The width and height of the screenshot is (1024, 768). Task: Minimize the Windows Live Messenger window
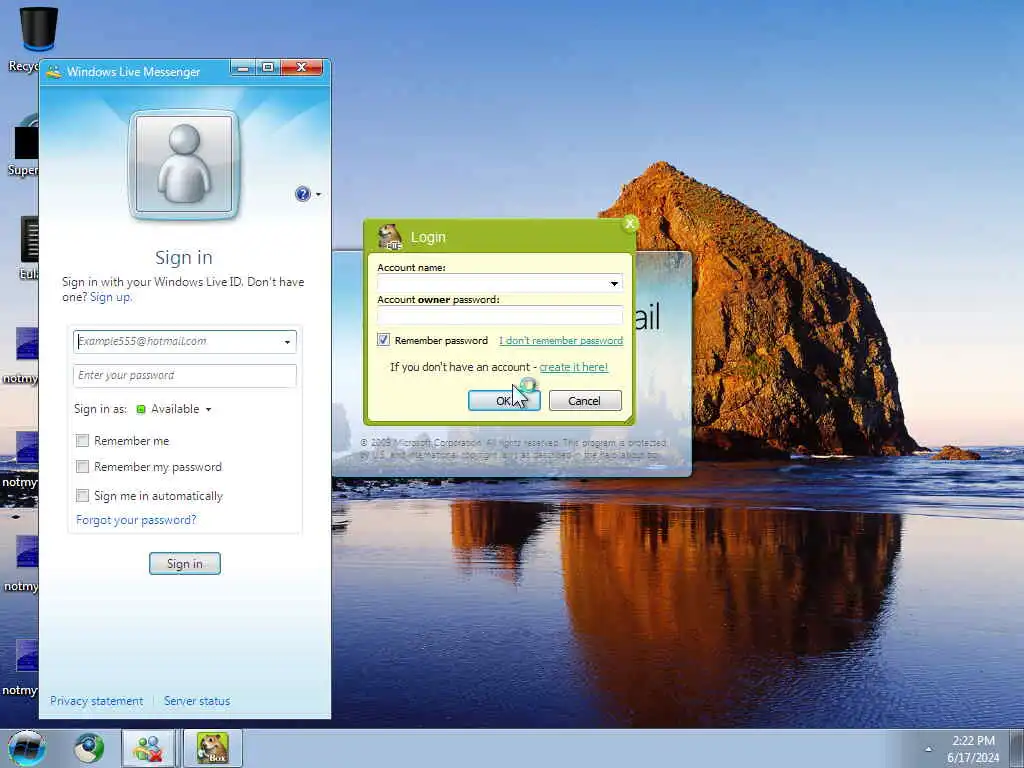point(243,67)
